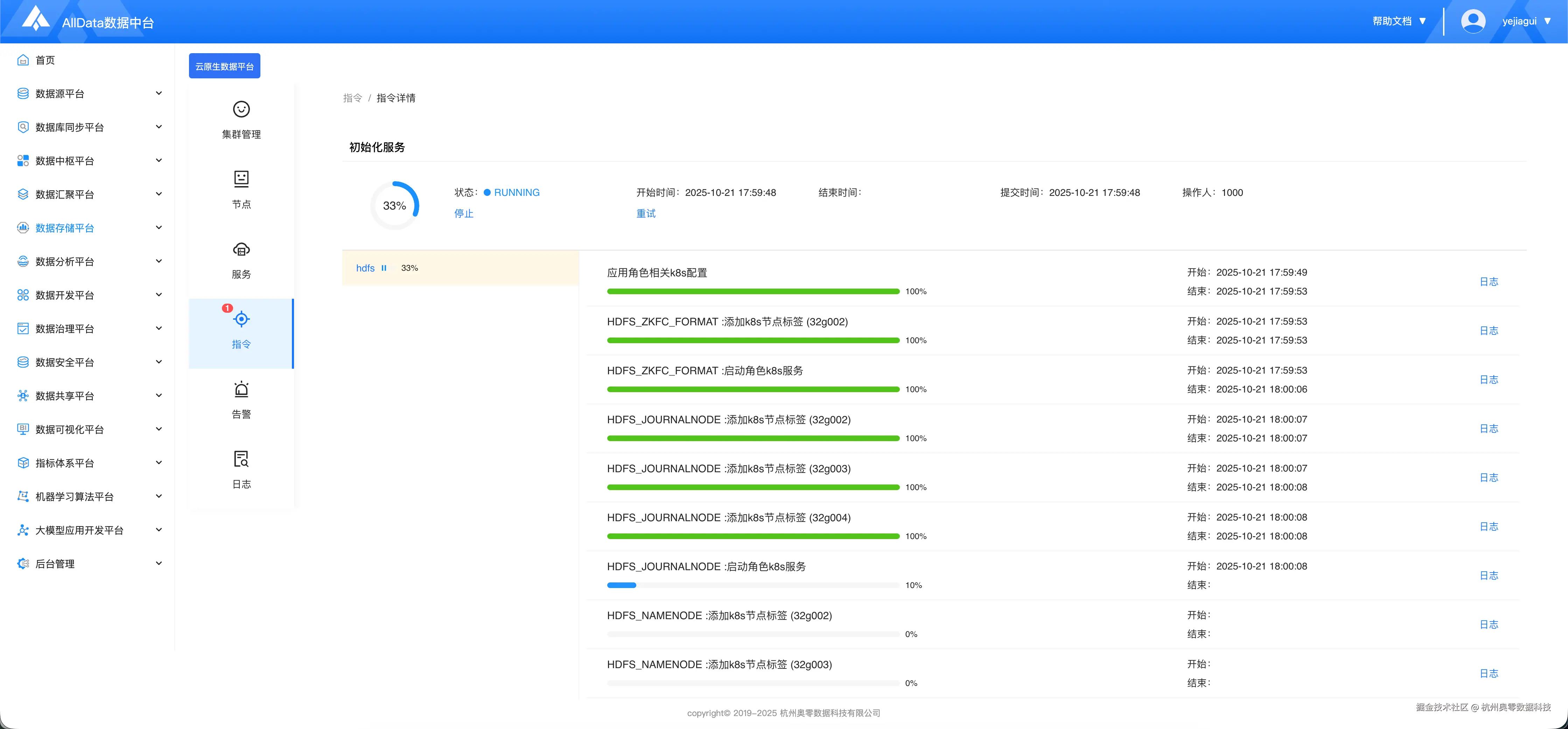Open the 节点 node icon
Viewport: 1568px width, 729px height.
241,179
